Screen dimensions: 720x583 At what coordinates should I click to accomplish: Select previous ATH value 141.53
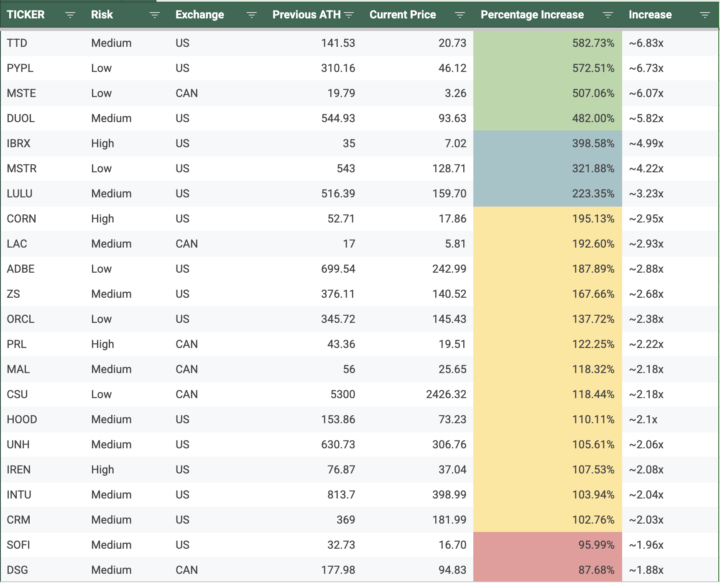click(315, 43)
